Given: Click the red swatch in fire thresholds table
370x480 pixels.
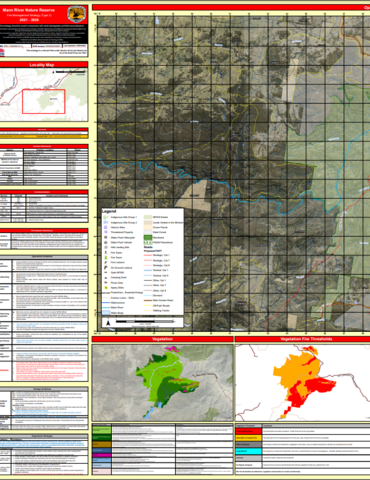Looking at the screenshot, I should tap(248, 431).
